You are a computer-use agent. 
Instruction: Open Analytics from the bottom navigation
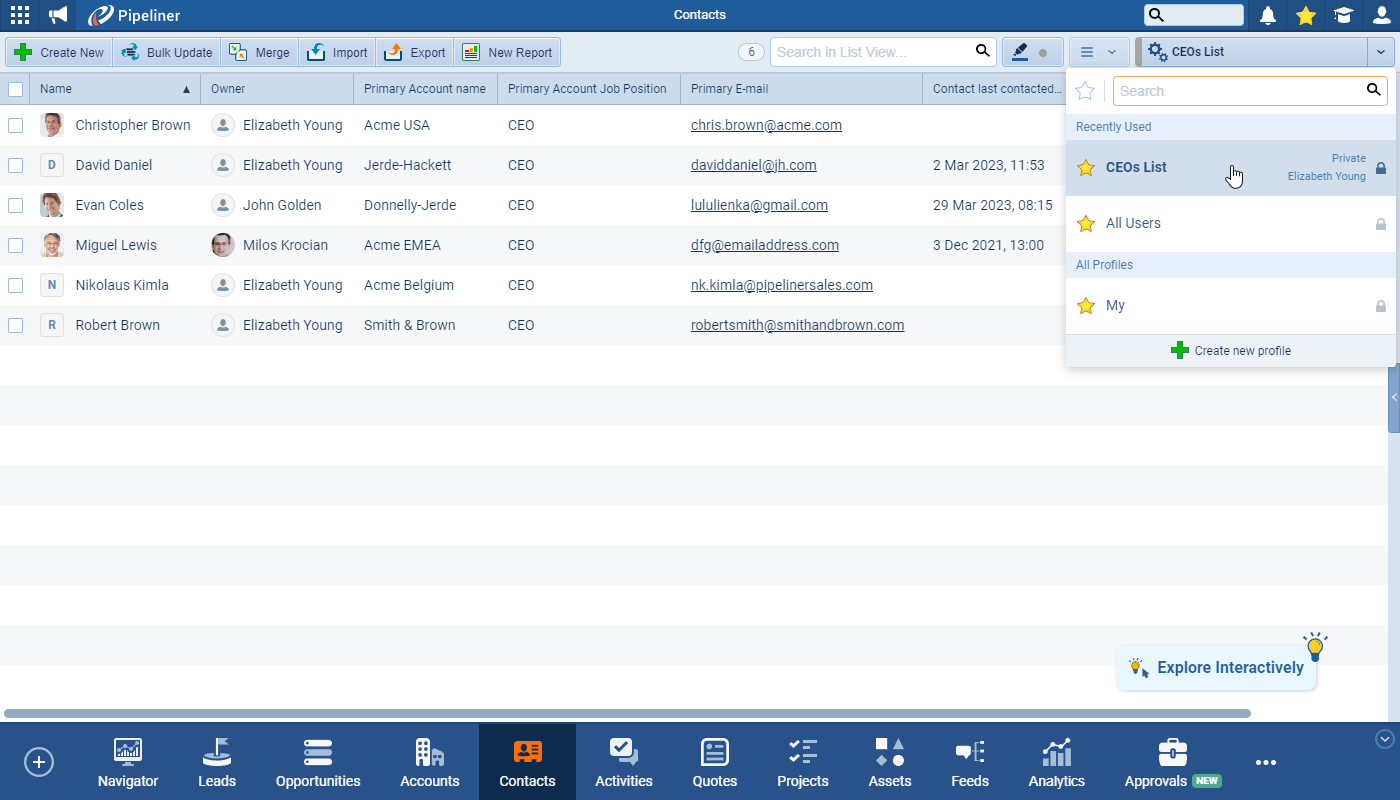(1056, 763)
